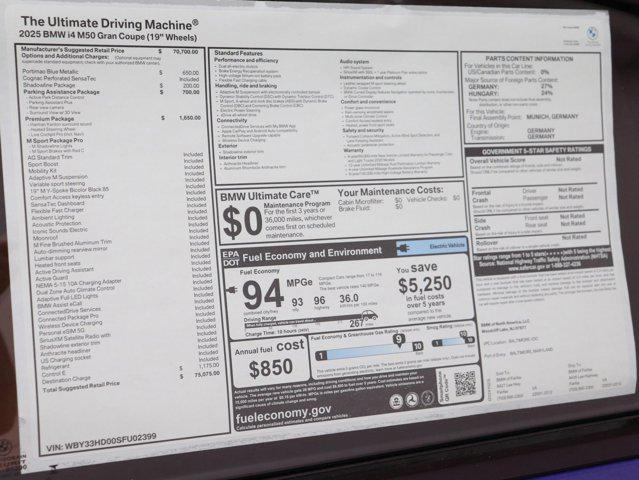Click 'Fuel Economy and Environment' banner

coord(312,254)
